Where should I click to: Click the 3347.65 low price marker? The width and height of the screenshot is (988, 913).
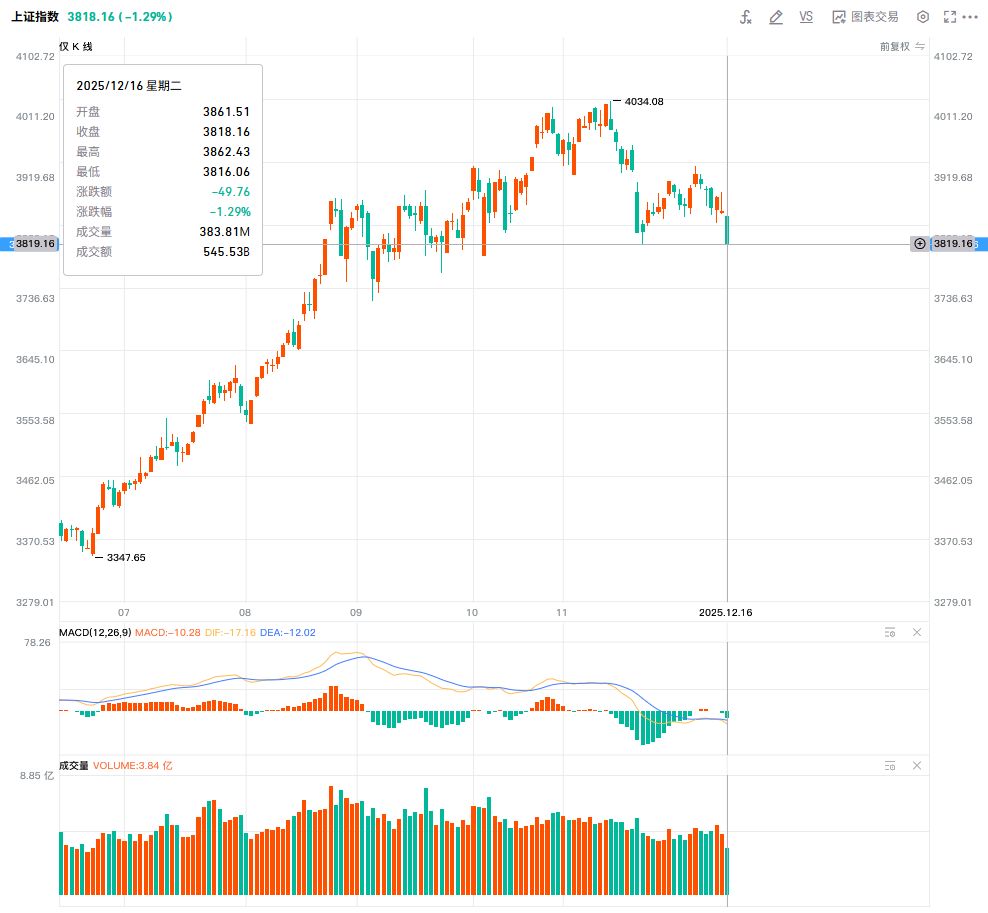point(125,557)
